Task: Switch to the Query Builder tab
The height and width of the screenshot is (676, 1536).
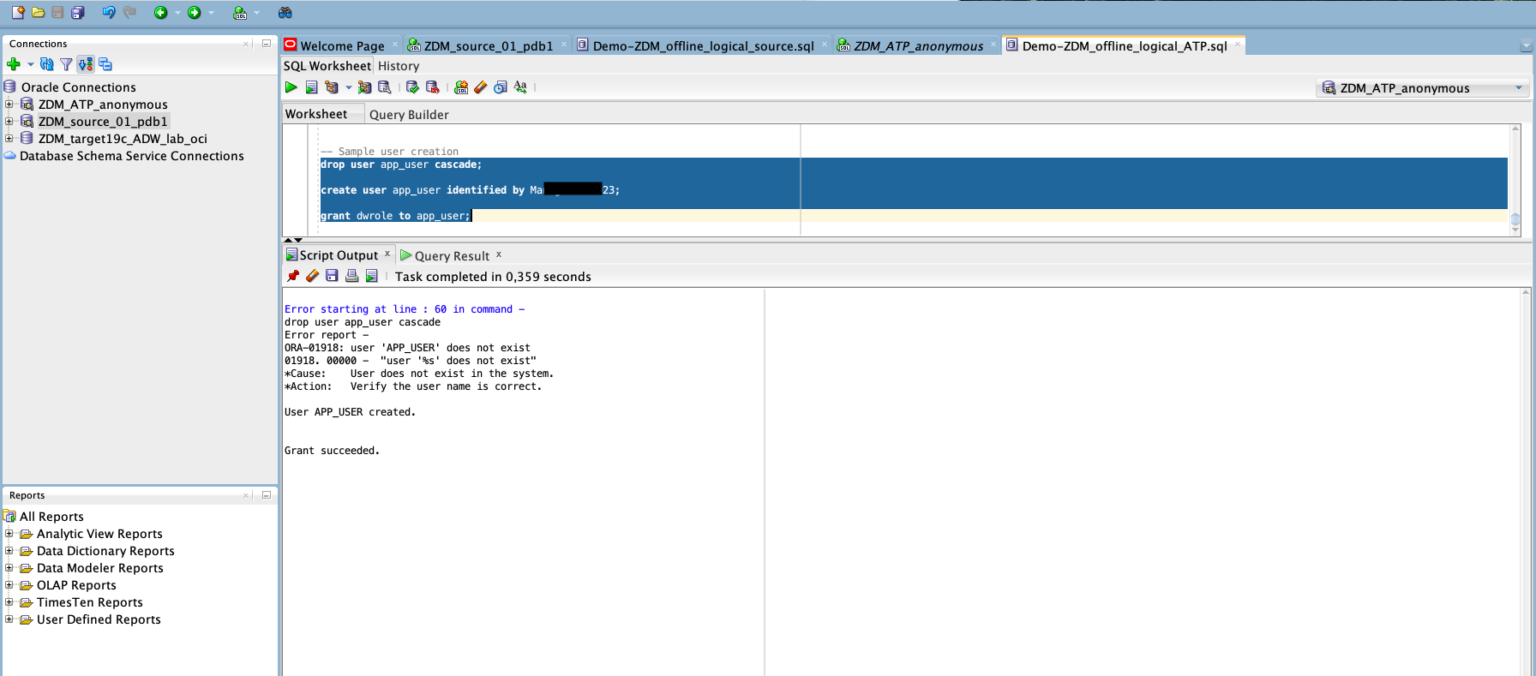Action: pos(409,114)
